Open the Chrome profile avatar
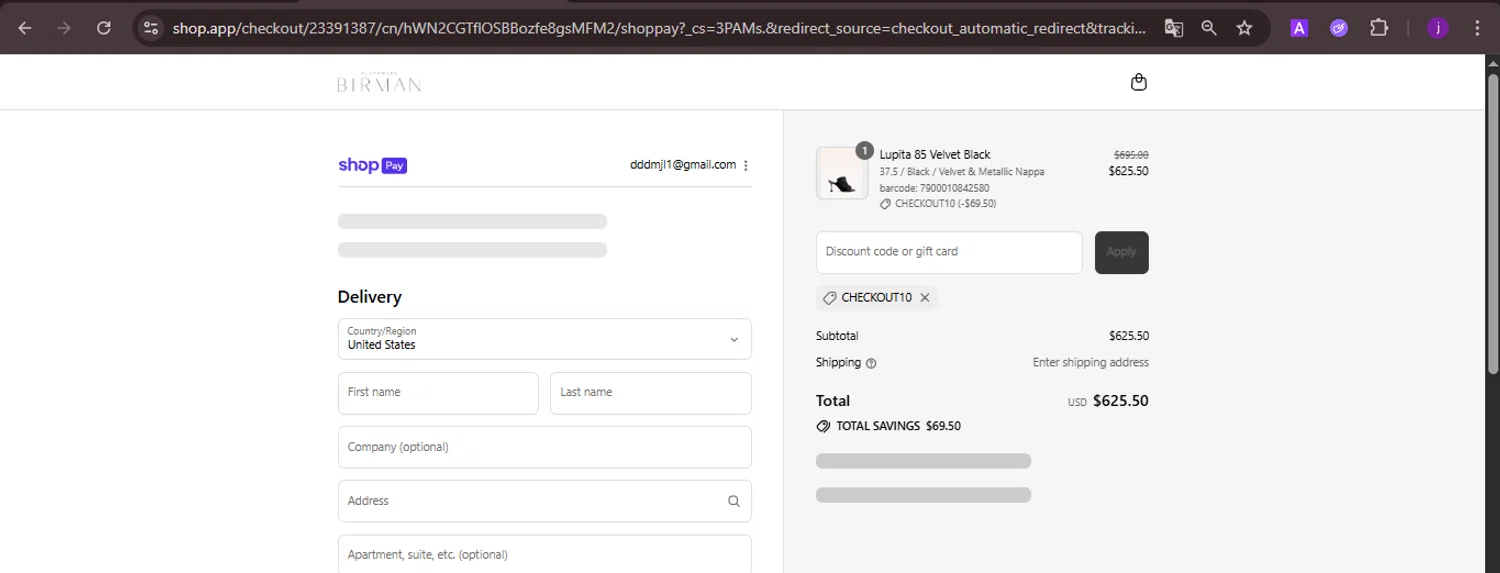The height and width of the screenshot is (573, 1500). click(1438, 28)
